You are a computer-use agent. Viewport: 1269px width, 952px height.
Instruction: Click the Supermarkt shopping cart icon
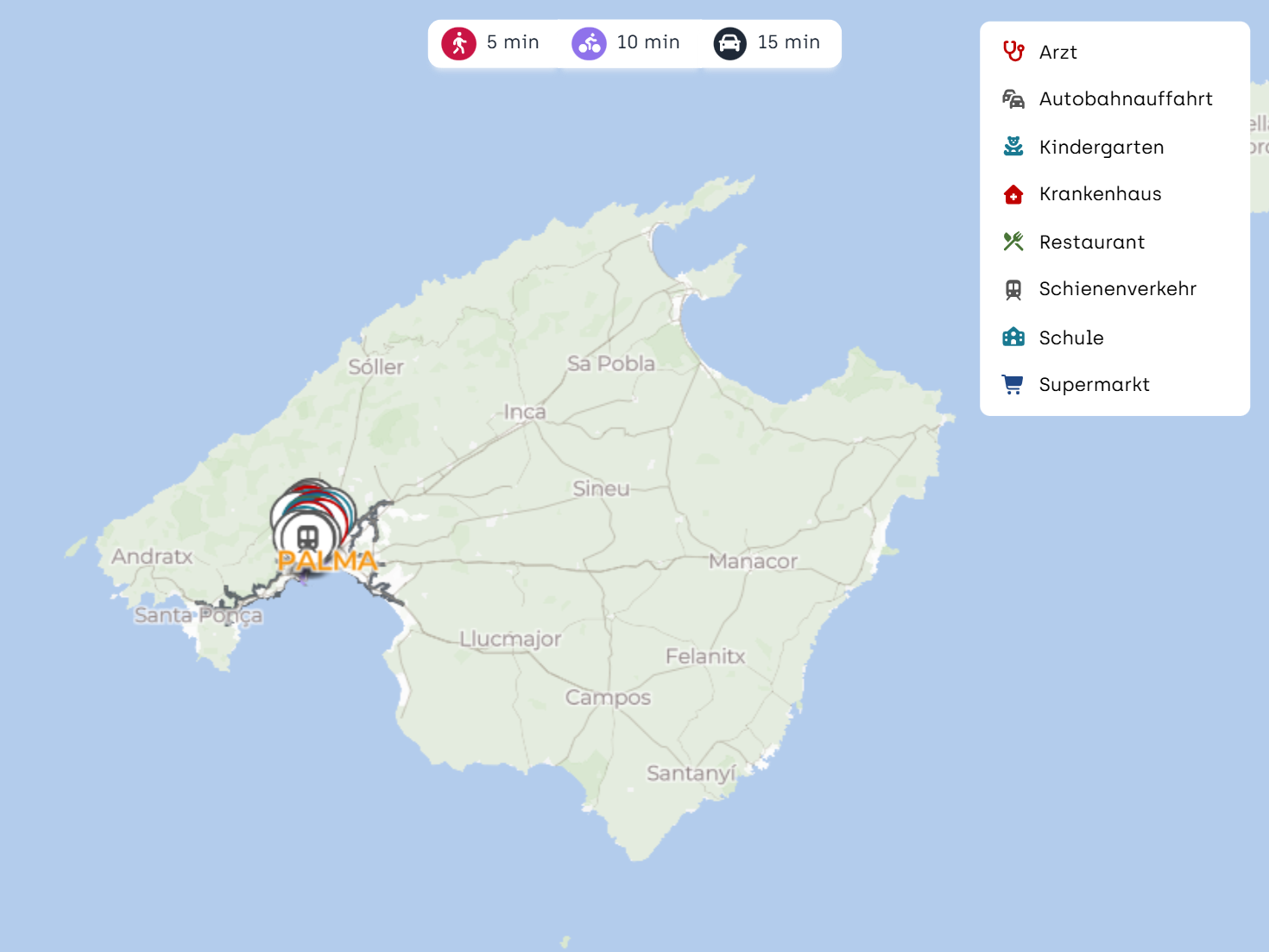tap(1013, 384)
